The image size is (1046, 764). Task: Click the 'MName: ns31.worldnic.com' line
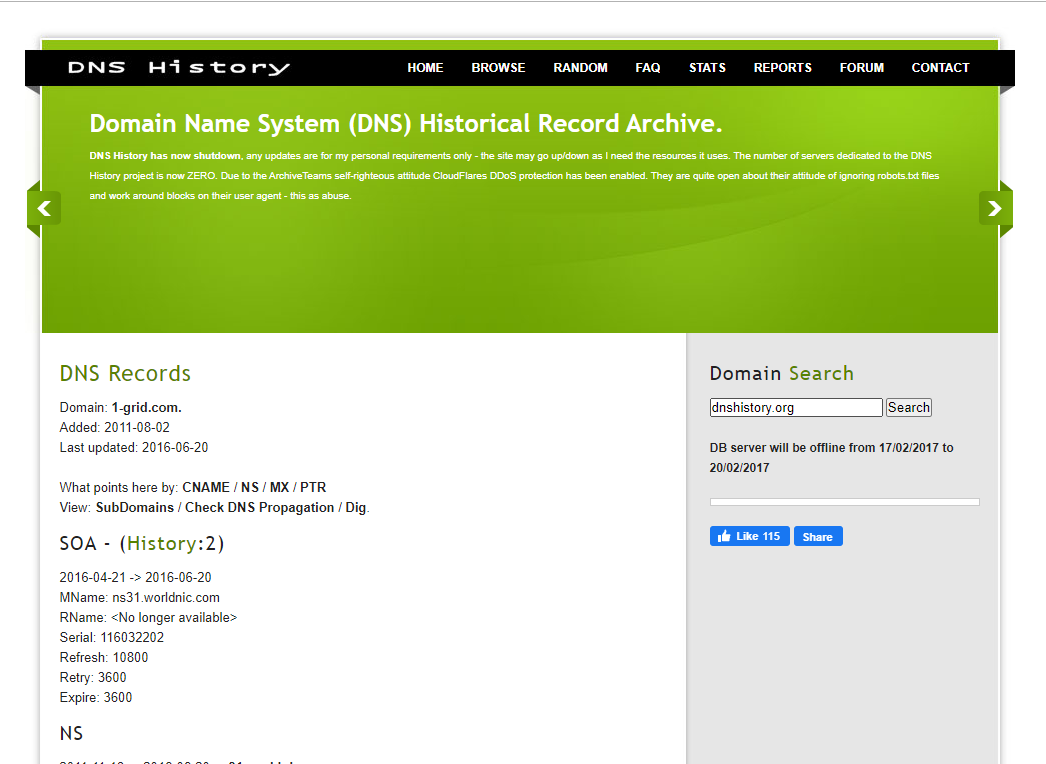[x=139, y=598]
